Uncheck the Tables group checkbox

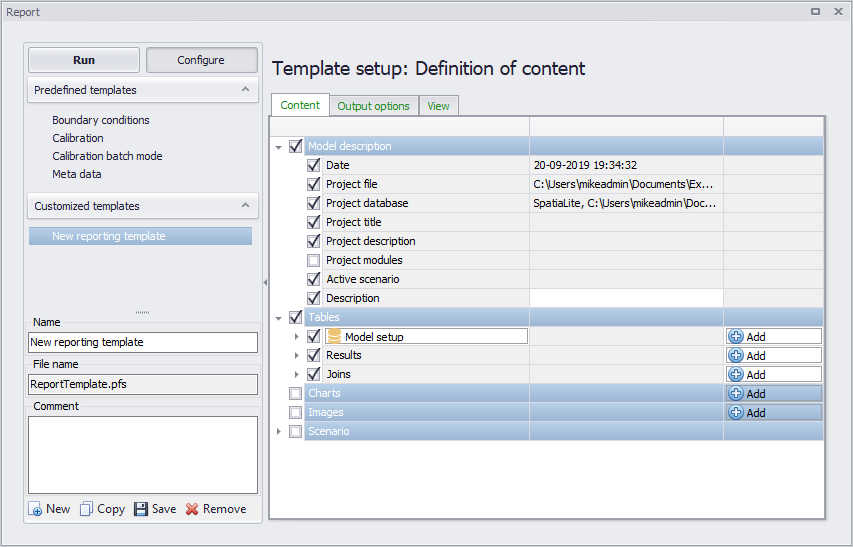[x=295, y=317]
